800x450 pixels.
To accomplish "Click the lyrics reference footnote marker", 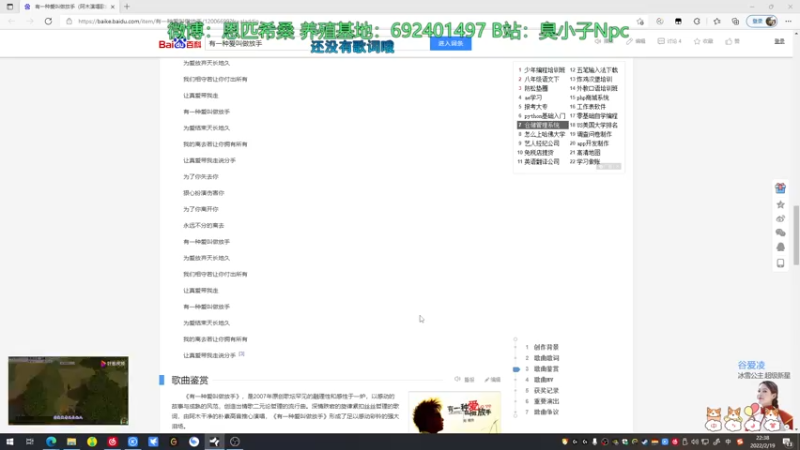I will point(241,354).
